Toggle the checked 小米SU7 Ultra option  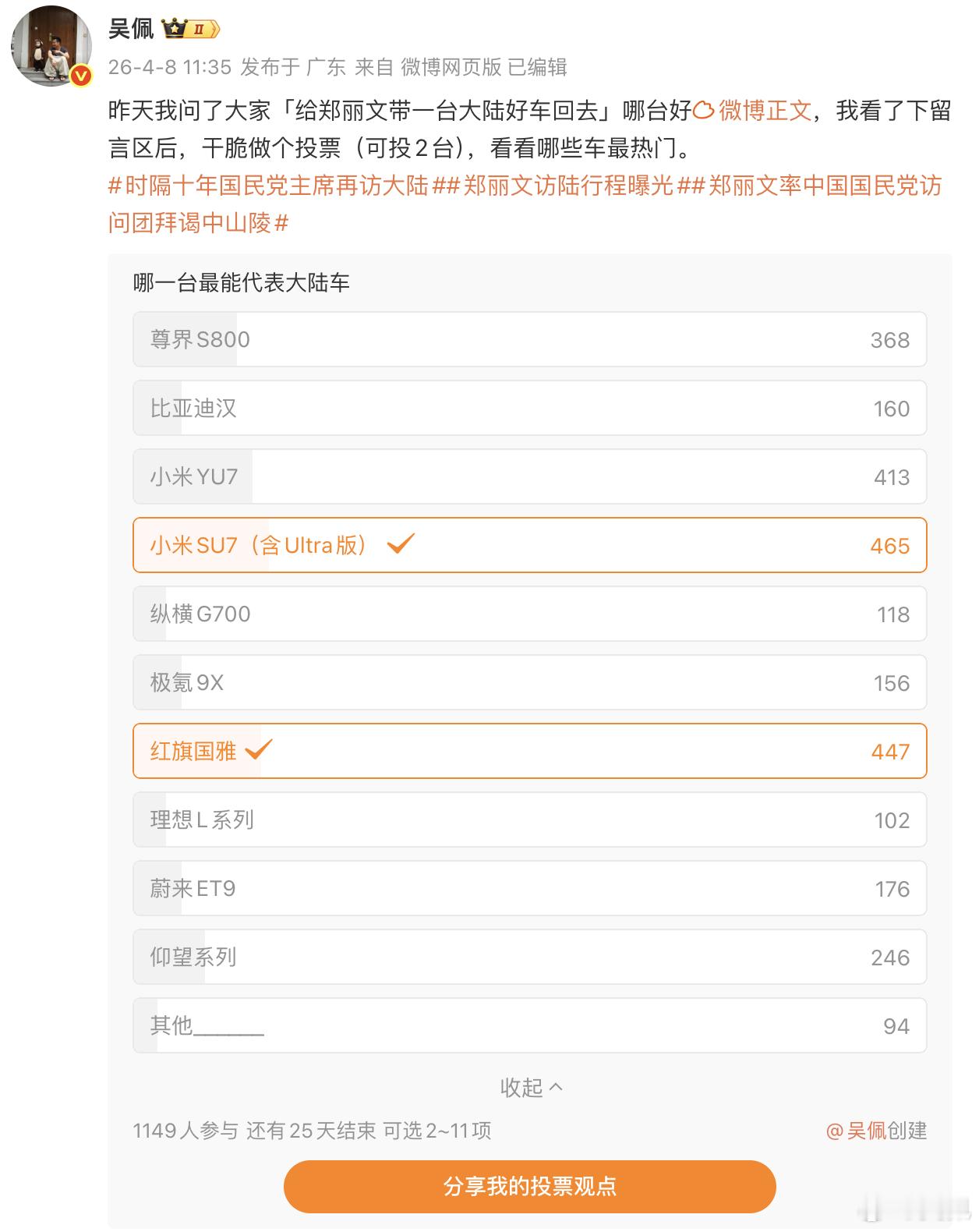pos(529,545)
